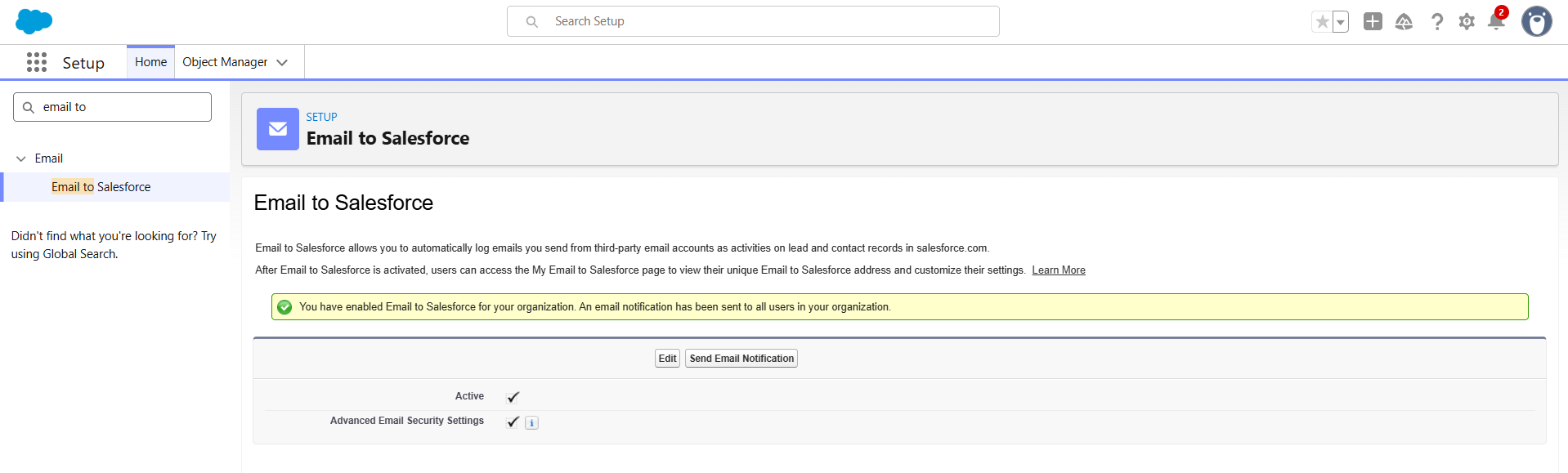This screenshot has width=1568, height=473.
Task: Click the Active checkmark value
Action: point(513,397)
